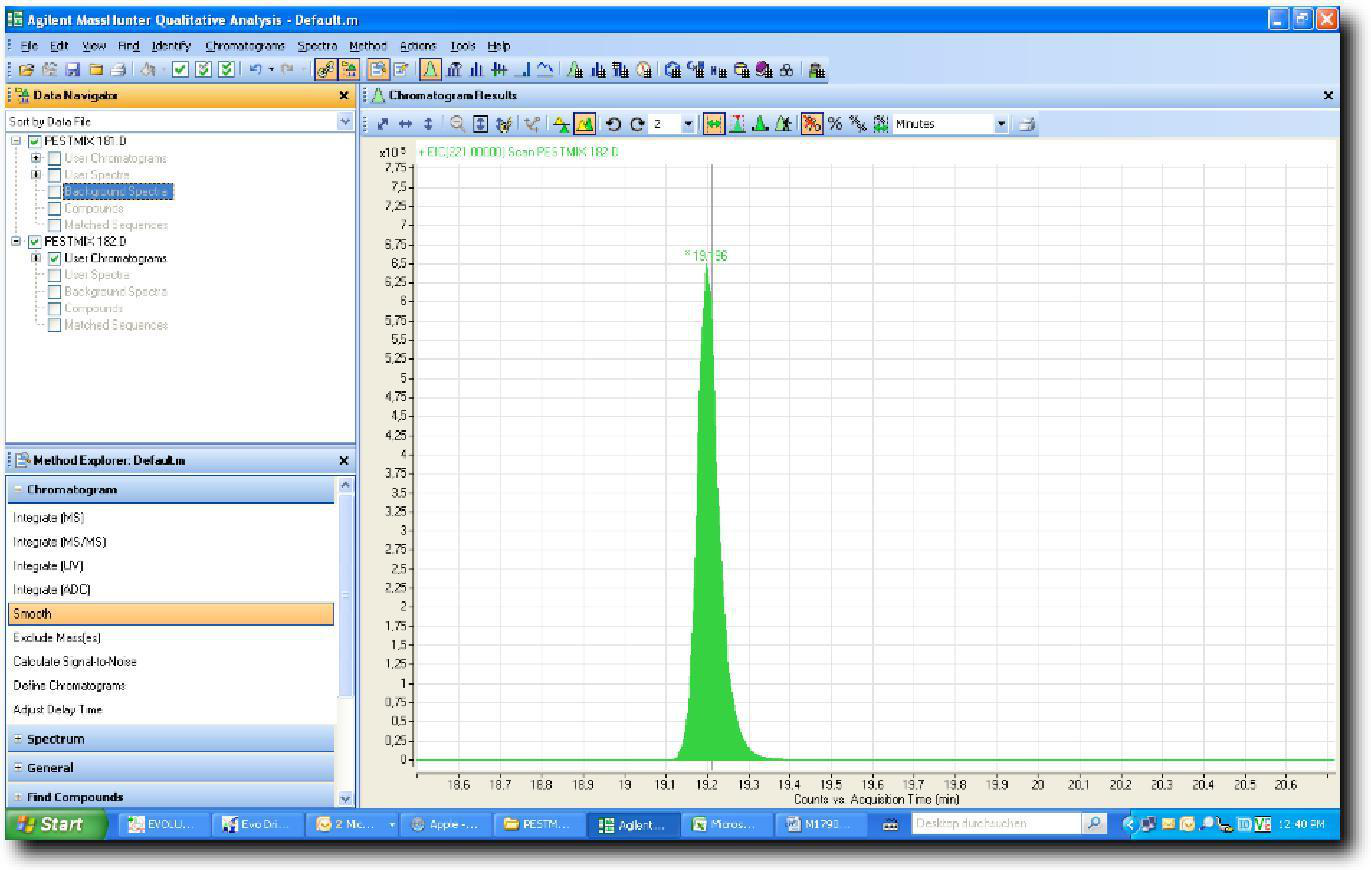Switch to PESTM... folder taskbar button
This screenshot has height=870, width=1371.
pyautogui.click(x=539, y=825)
